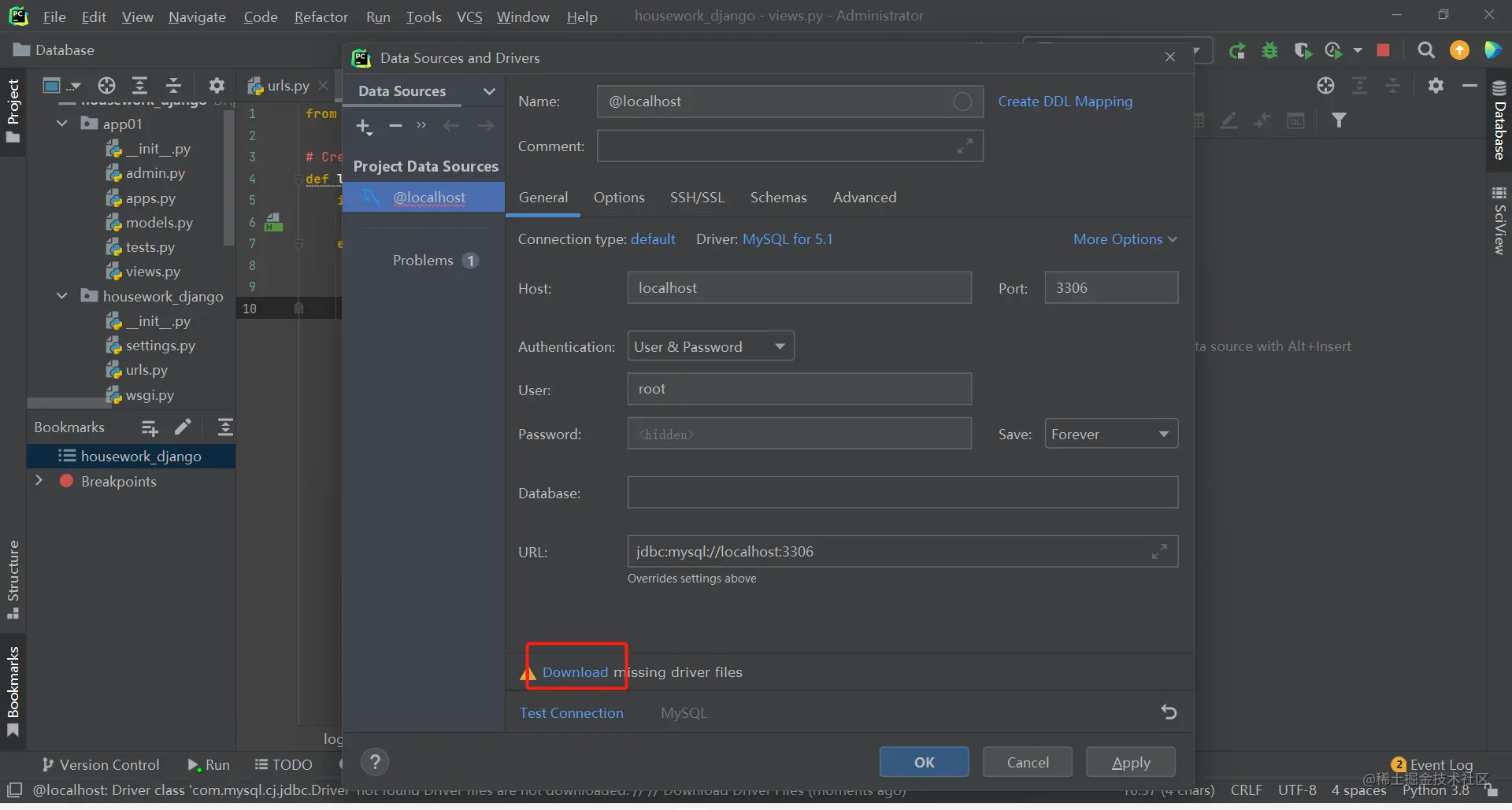
Task: Click the Run with Coverage shield icon
Action: 1303,50
